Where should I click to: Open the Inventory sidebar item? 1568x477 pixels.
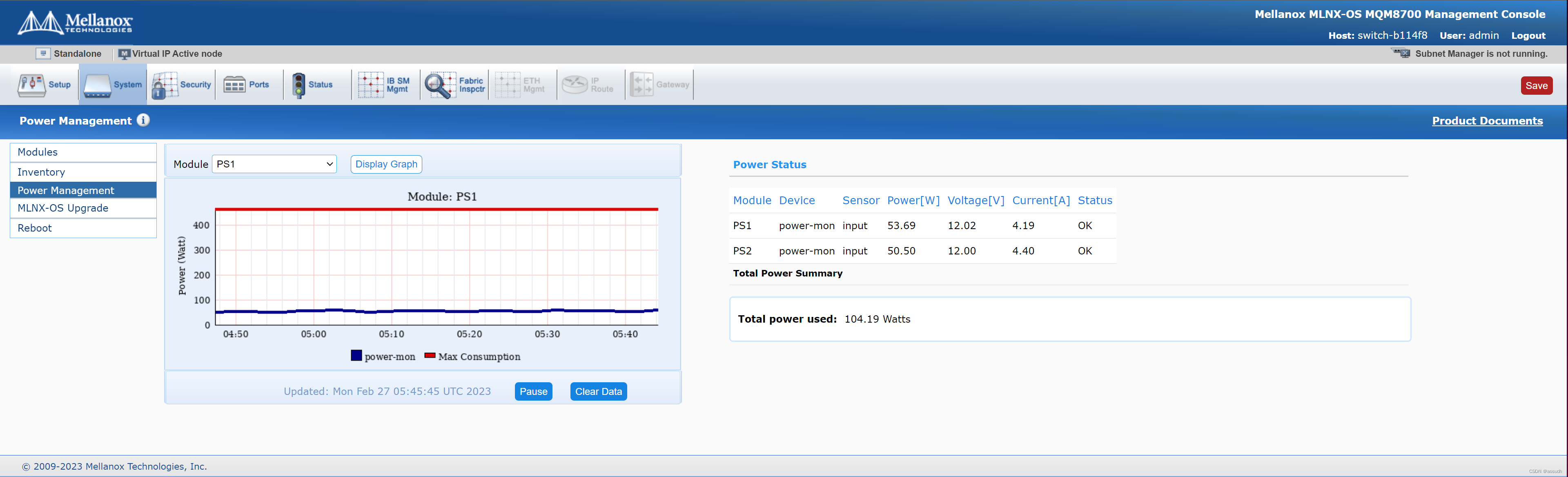click(x=83, y=172)
